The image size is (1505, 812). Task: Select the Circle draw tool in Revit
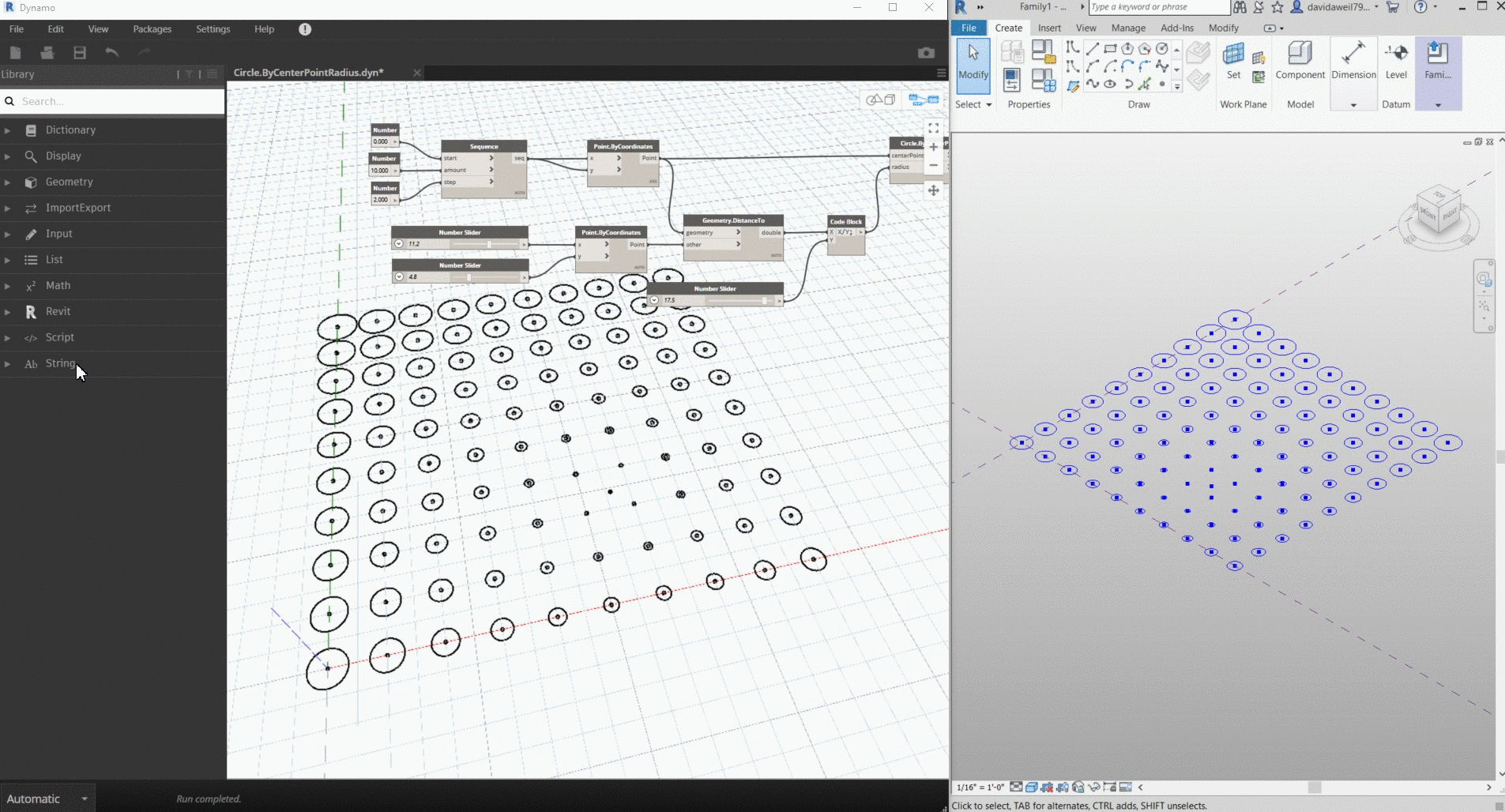[x=1161, y=49]
